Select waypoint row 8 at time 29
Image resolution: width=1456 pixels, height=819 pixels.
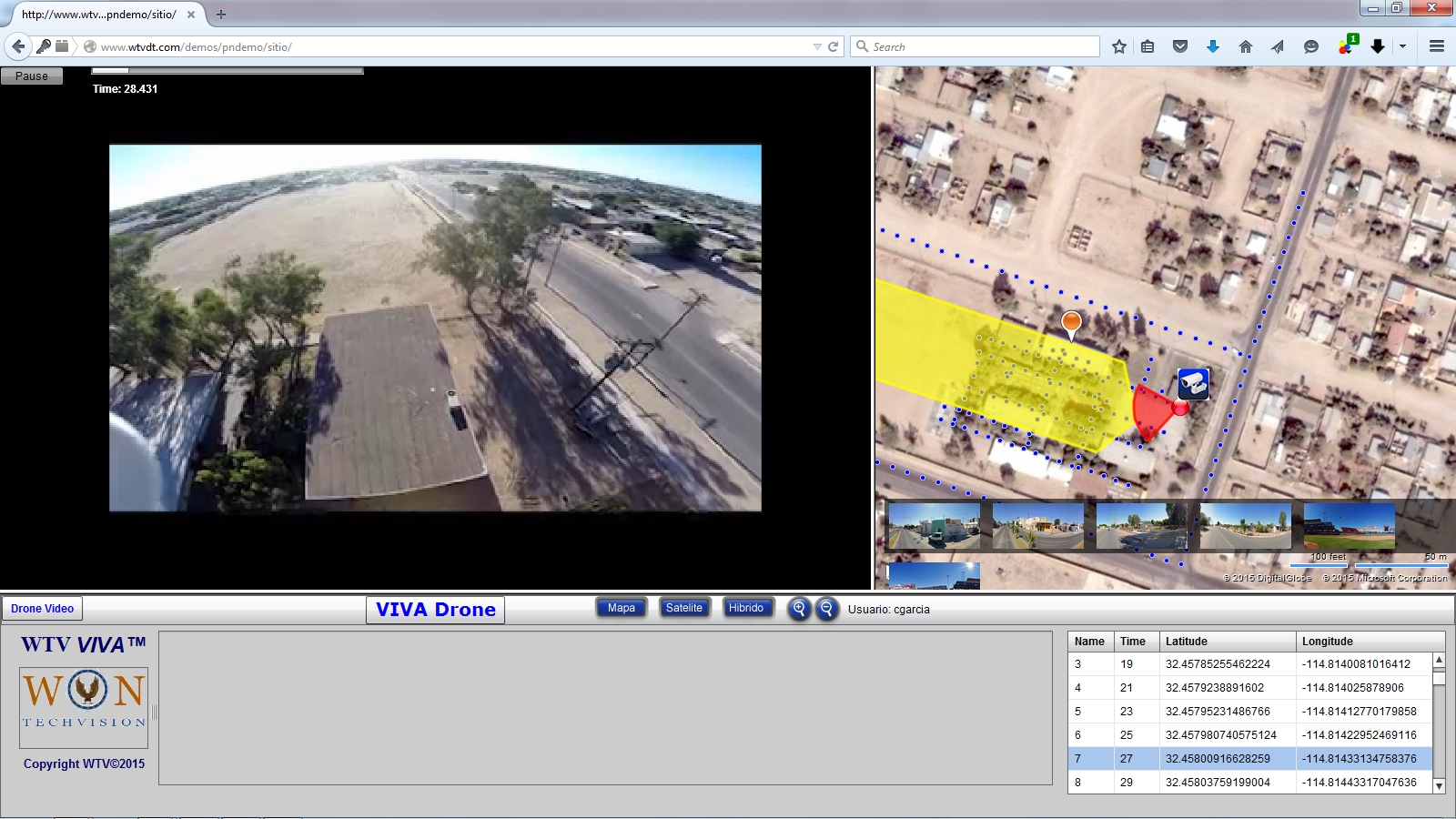[x=1249, y=783]
